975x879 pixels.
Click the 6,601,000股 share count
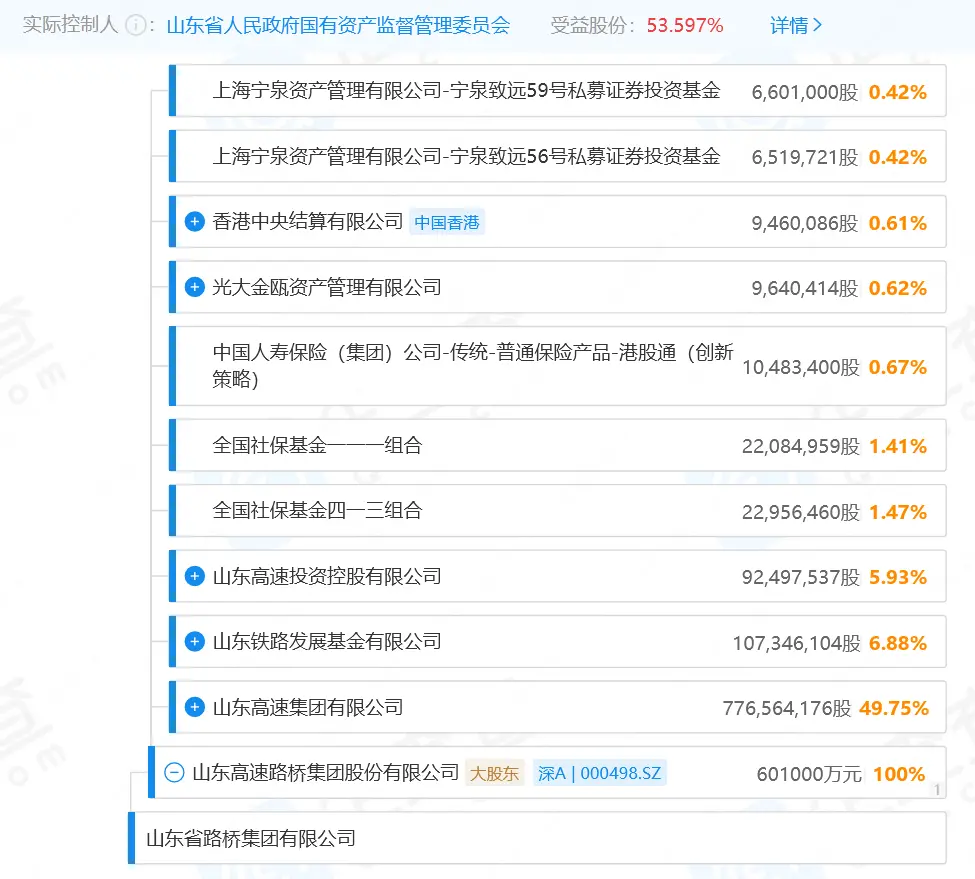point(805,92)
